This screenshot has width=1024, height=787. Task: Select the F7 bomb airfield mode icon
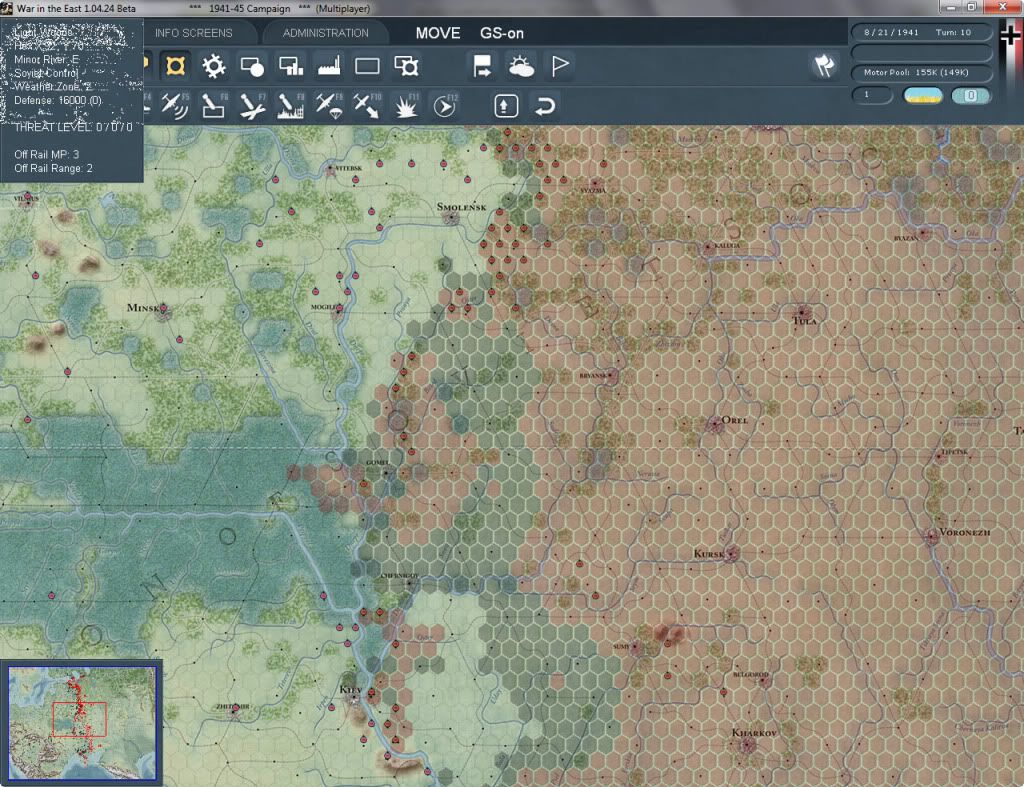[252, 106]
